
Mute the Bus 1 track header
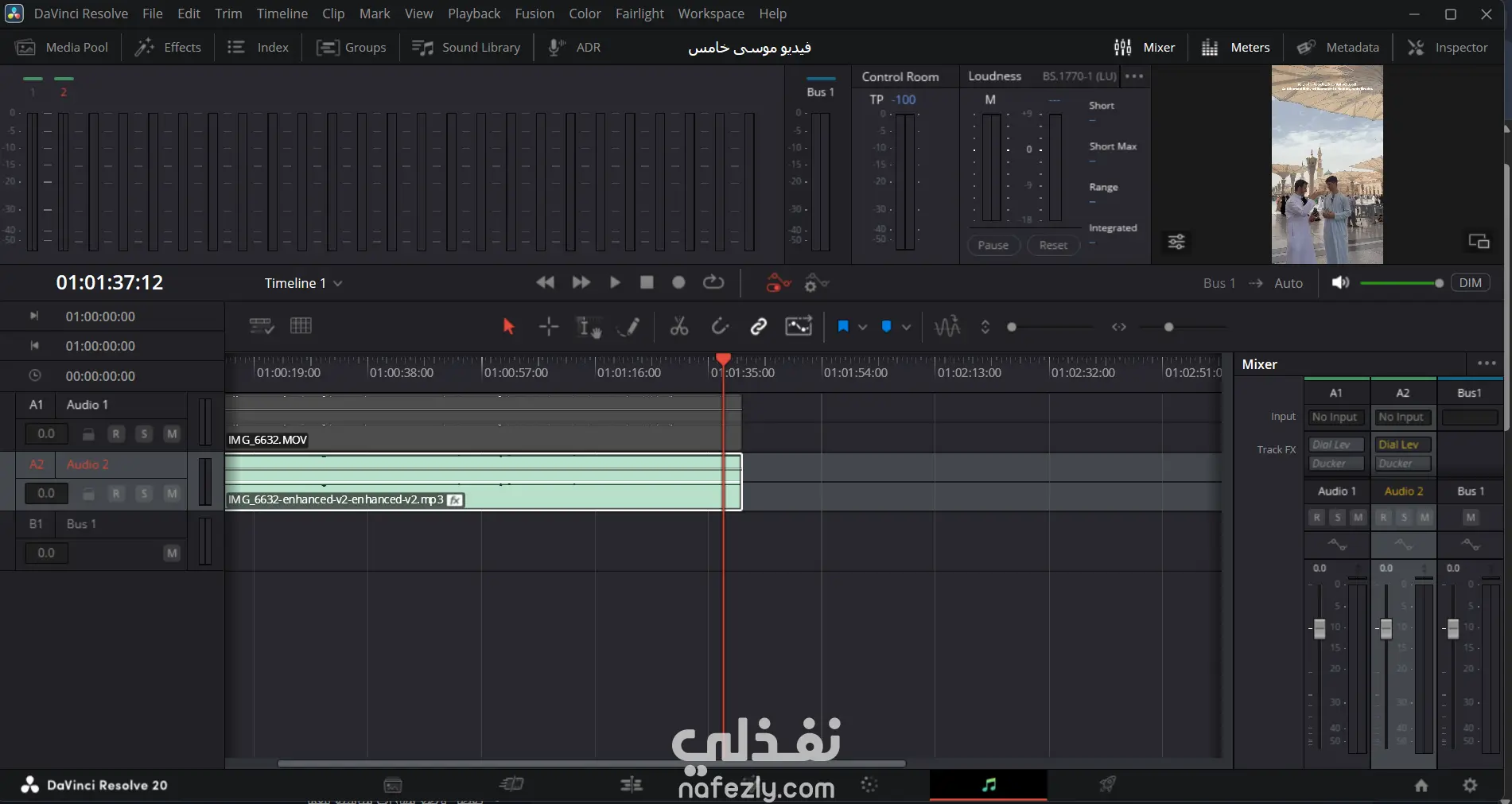(172, 553)
